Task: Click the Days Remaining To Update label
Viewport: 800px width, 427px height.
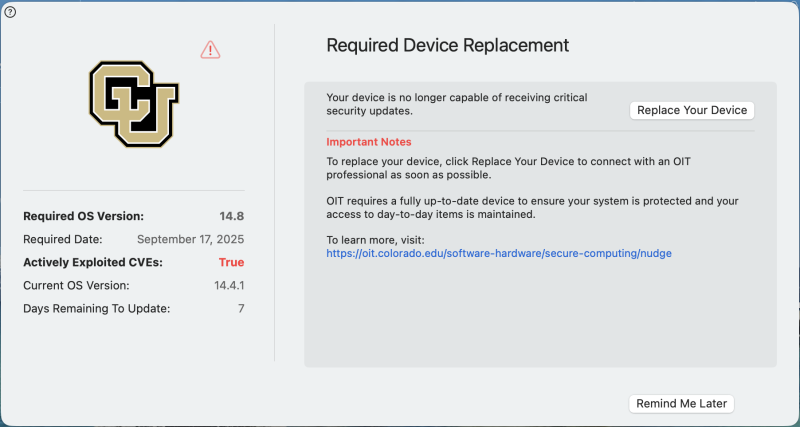Action: [x=96, y=309]
